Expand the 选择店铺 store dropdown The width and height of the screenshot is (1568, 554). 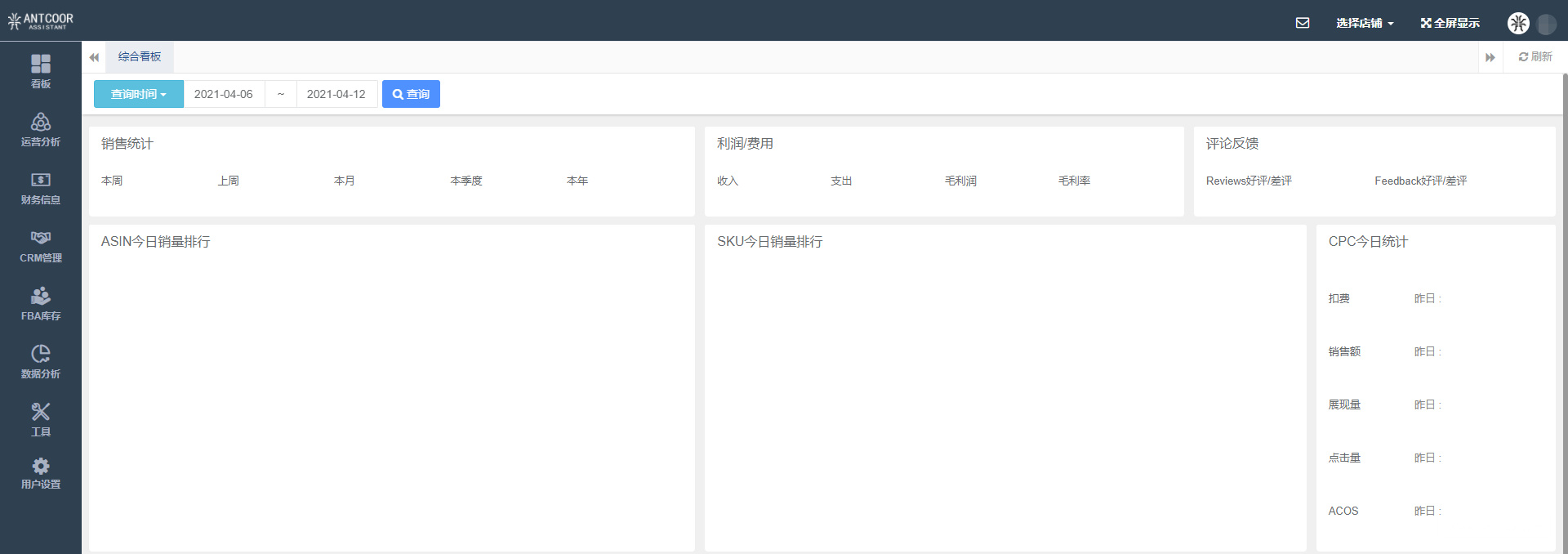coord(1365,23)
